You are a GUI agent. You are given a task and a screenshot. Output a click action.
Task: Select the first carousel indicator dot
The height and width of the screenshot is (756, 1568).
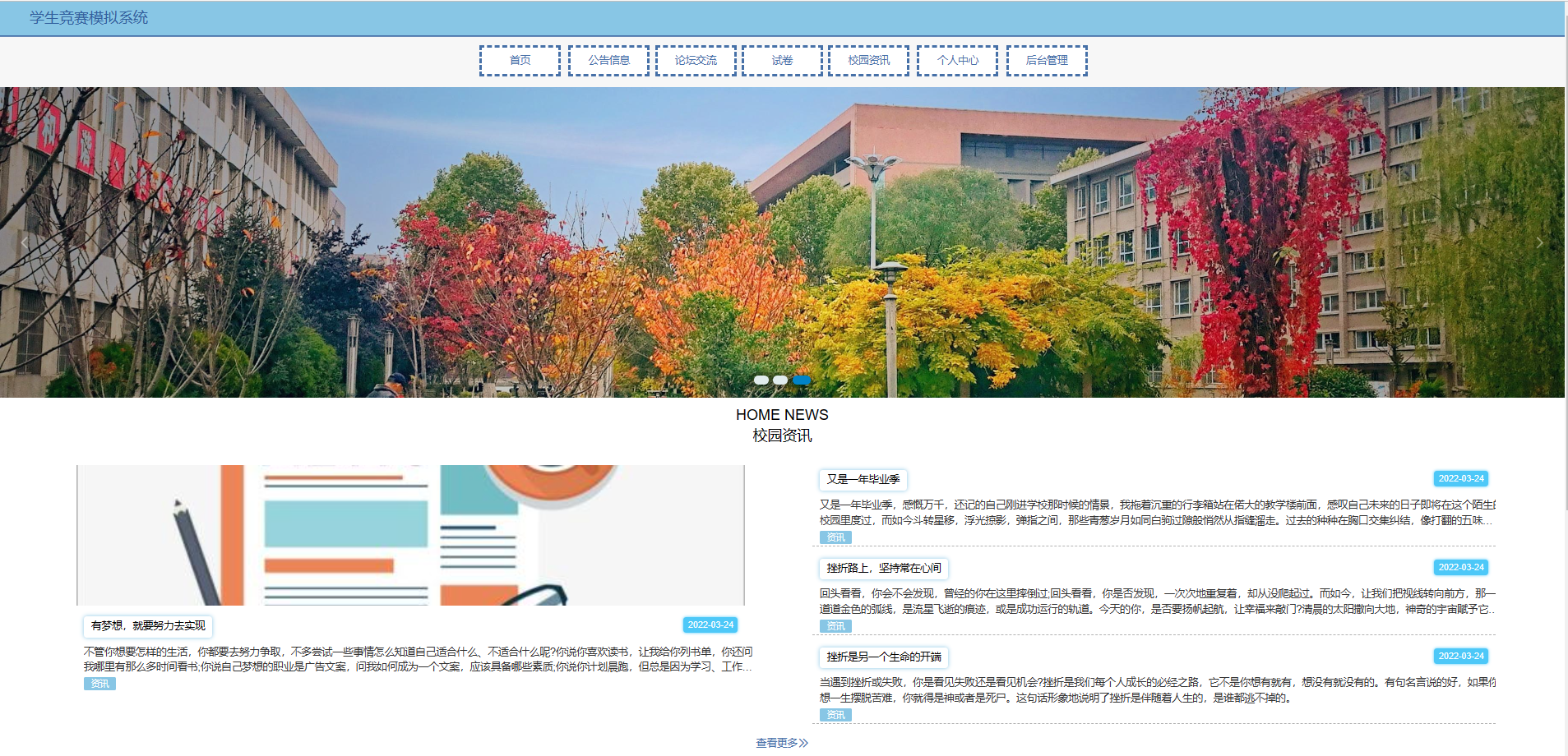761,380
